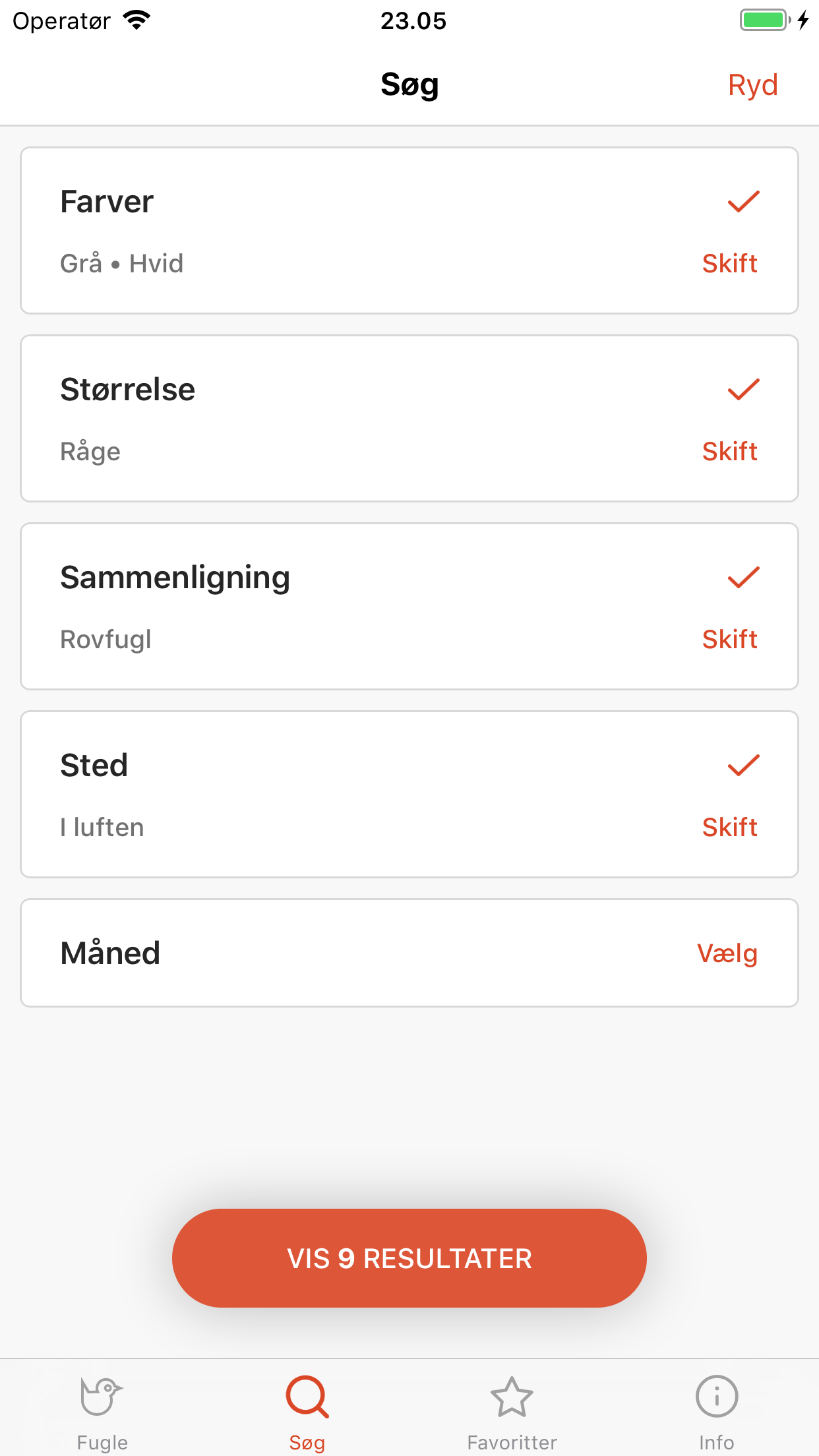Viewport: 819px width, 1456px height.
Task: Change Farver selection via Skift
Action: coord(729,263)
